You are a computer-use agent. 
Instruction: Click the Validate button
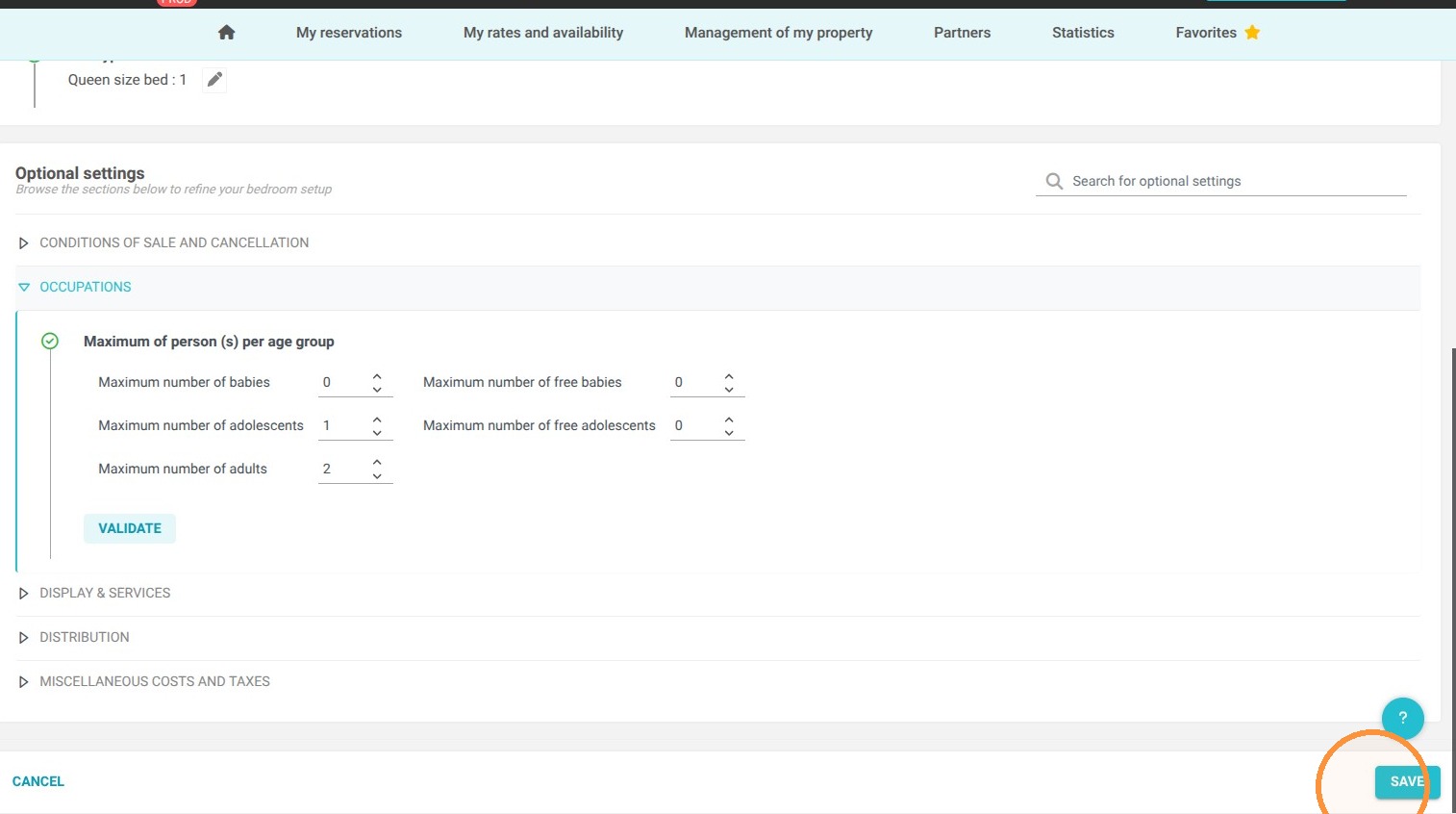coord(130,528)
